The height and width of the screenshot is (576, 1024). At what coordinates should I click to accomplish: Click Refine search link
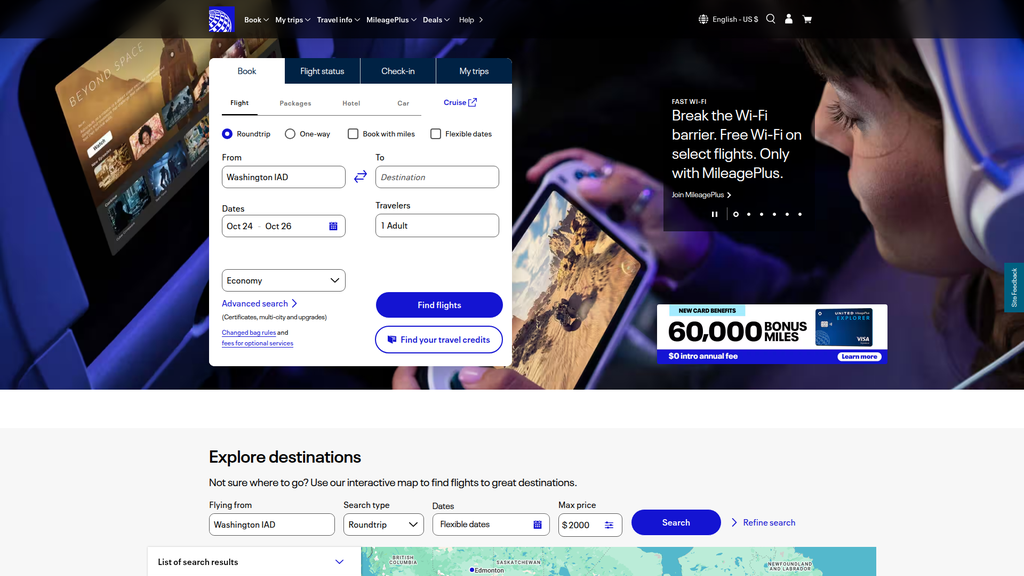(x=763, y=522)
